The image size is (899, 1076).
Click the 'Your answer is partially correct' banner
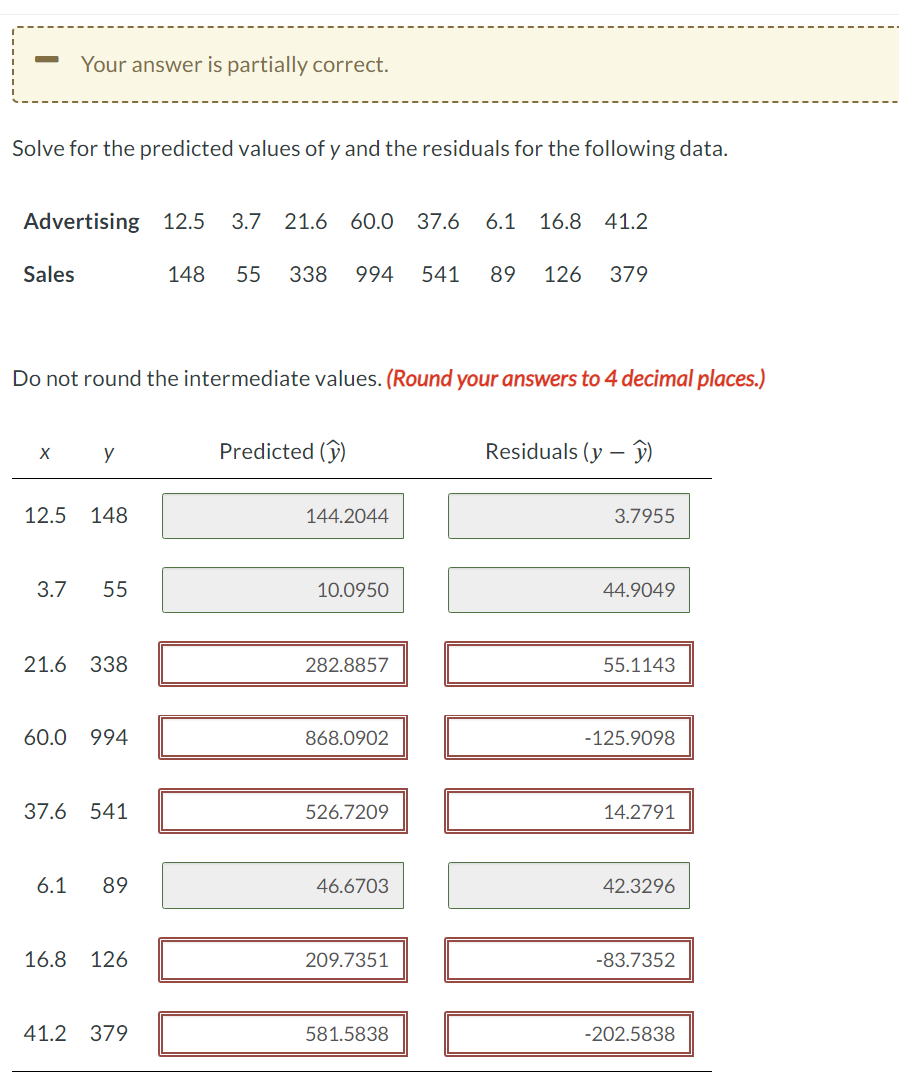pyautogui.click(x=456, y=65)
